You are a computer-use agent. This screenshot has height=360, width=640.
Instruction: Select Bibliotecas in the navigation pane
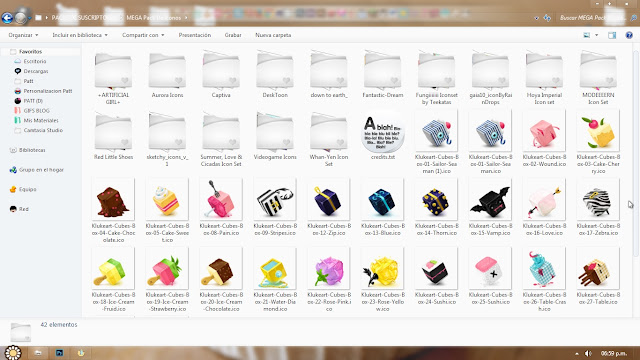coord(32,150)
